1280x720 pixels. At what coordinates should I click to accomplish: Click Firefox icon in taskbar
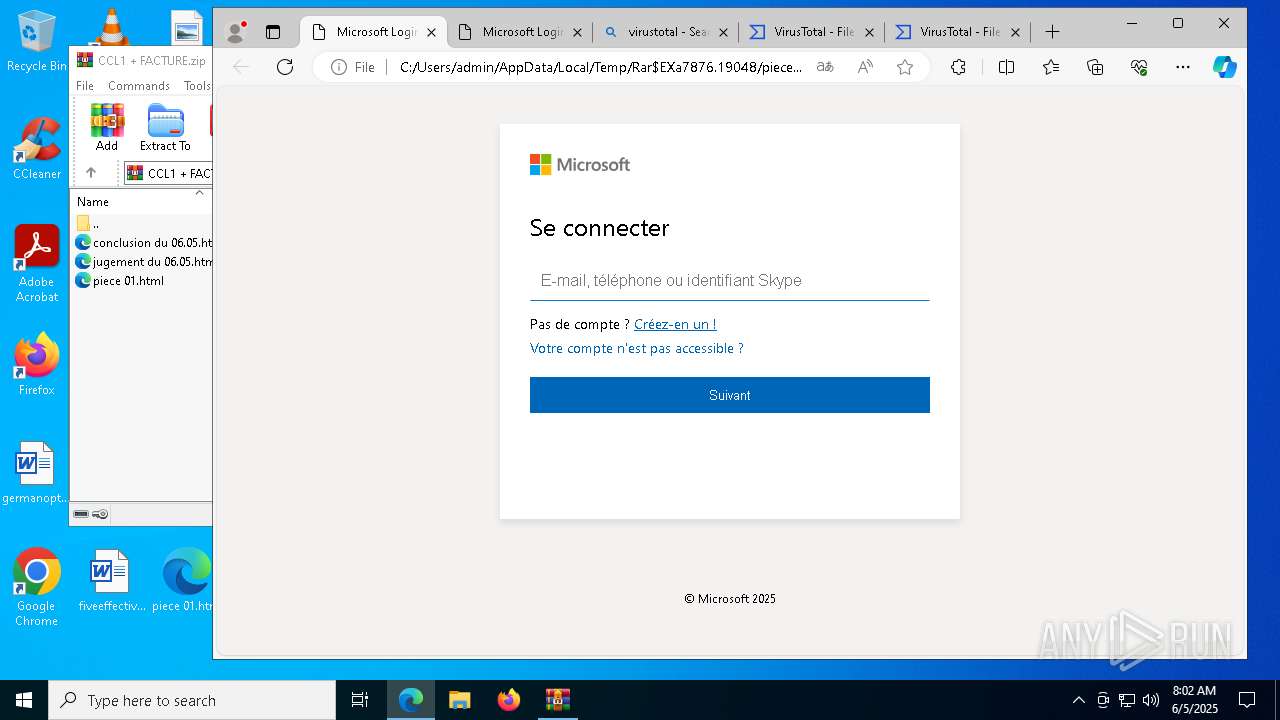click(509, 700)
